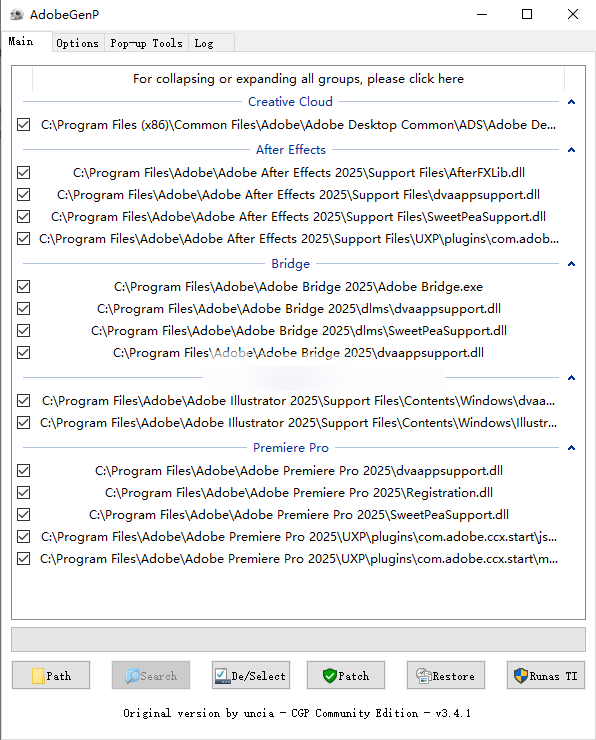This screenshot has width=596, height=740.
Task: Open the Pop-up Tools tab
Action: coord(146,43)
